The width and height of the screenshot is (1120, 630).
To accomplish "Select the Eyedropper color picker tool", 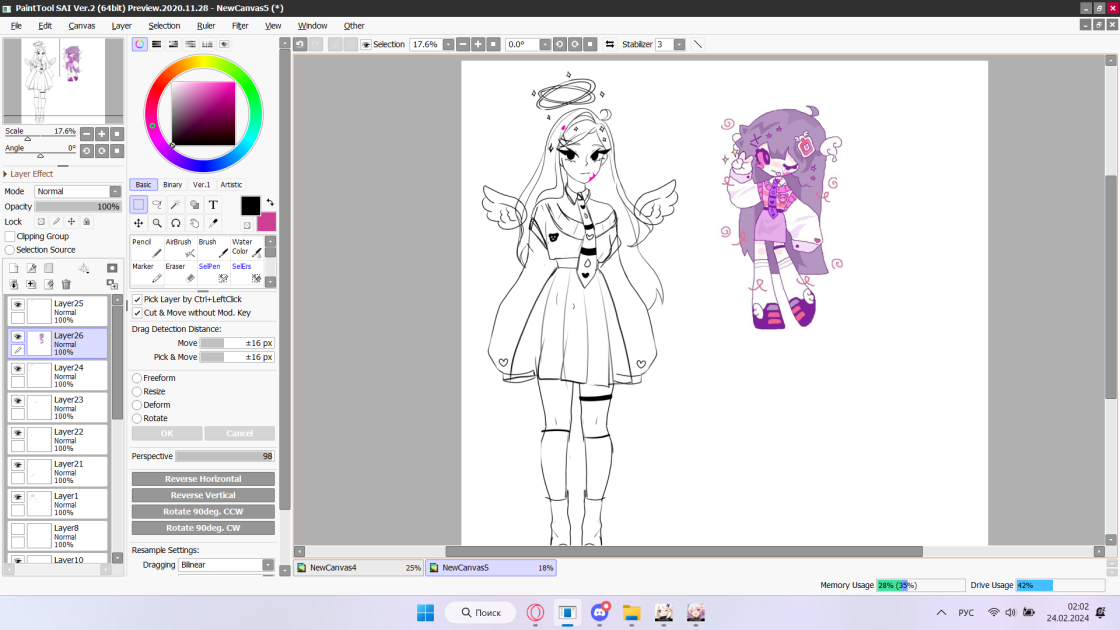I will tap(213, 223).
